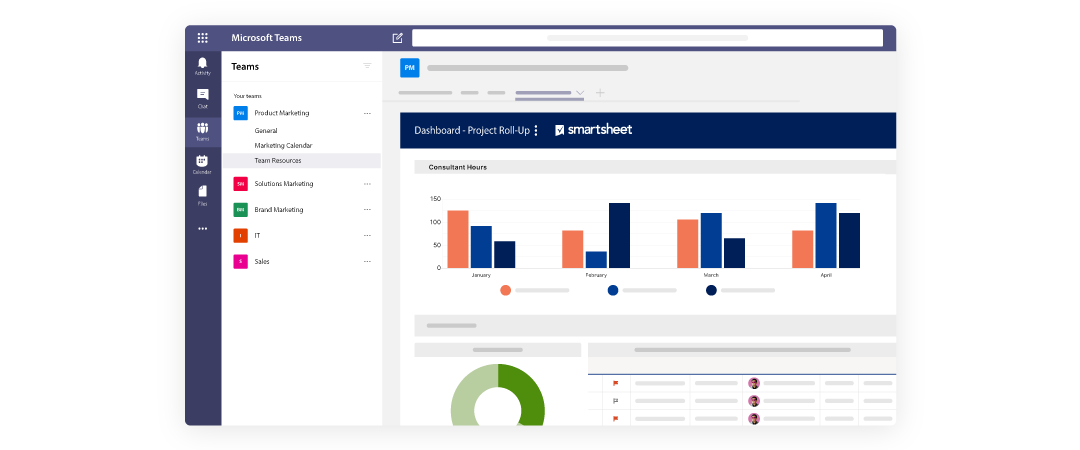Click the Solutions Marketing team avatar
Screen dimensions: 1080x450
click(x=240, y=184)
